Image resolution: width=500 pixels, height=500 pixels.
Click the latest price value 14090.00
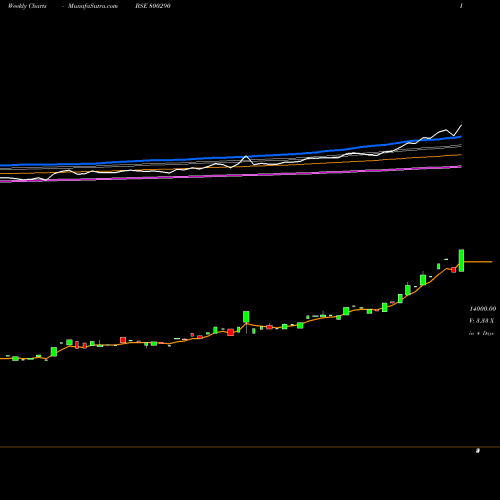pos(483,309)
